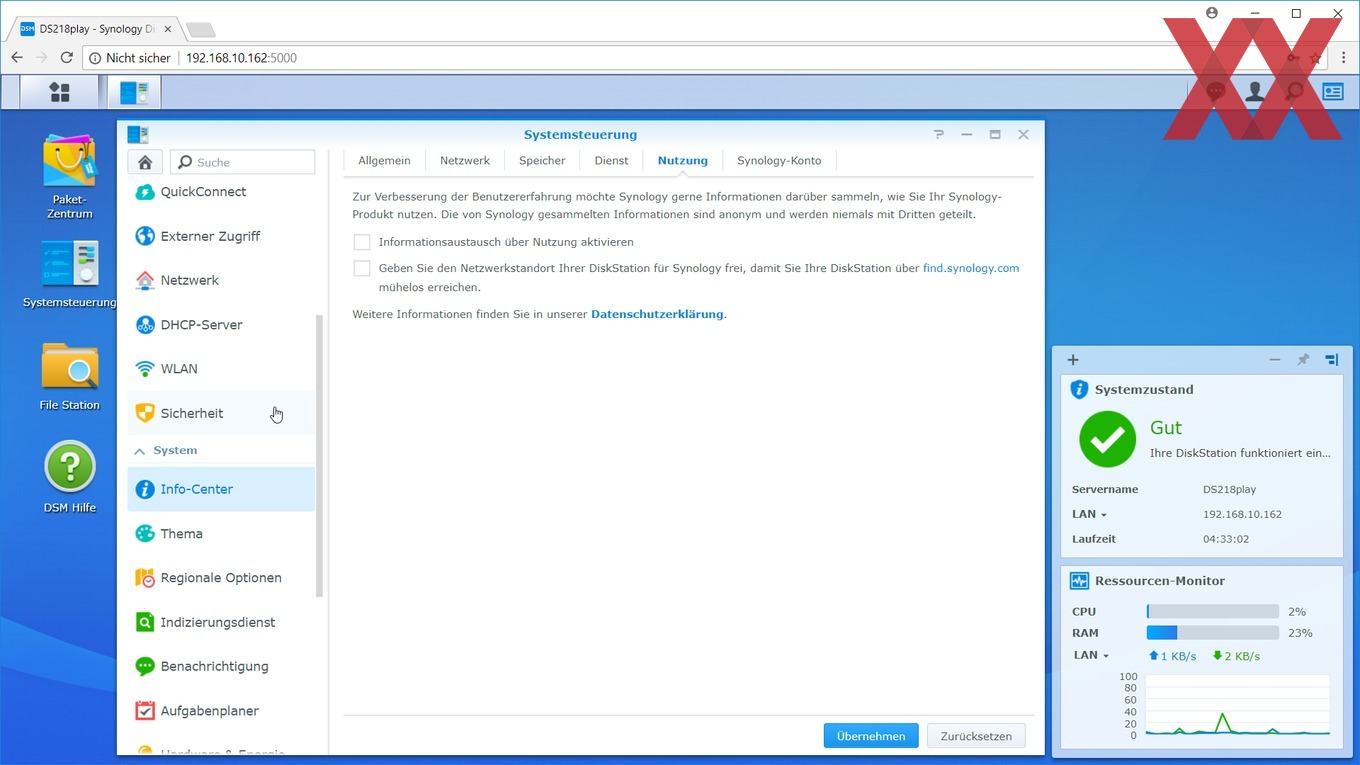Go to Systemsteuerung home via house icon
Image resolution: width=1360 pixels, height=765 pixels.
pos(145,162)
